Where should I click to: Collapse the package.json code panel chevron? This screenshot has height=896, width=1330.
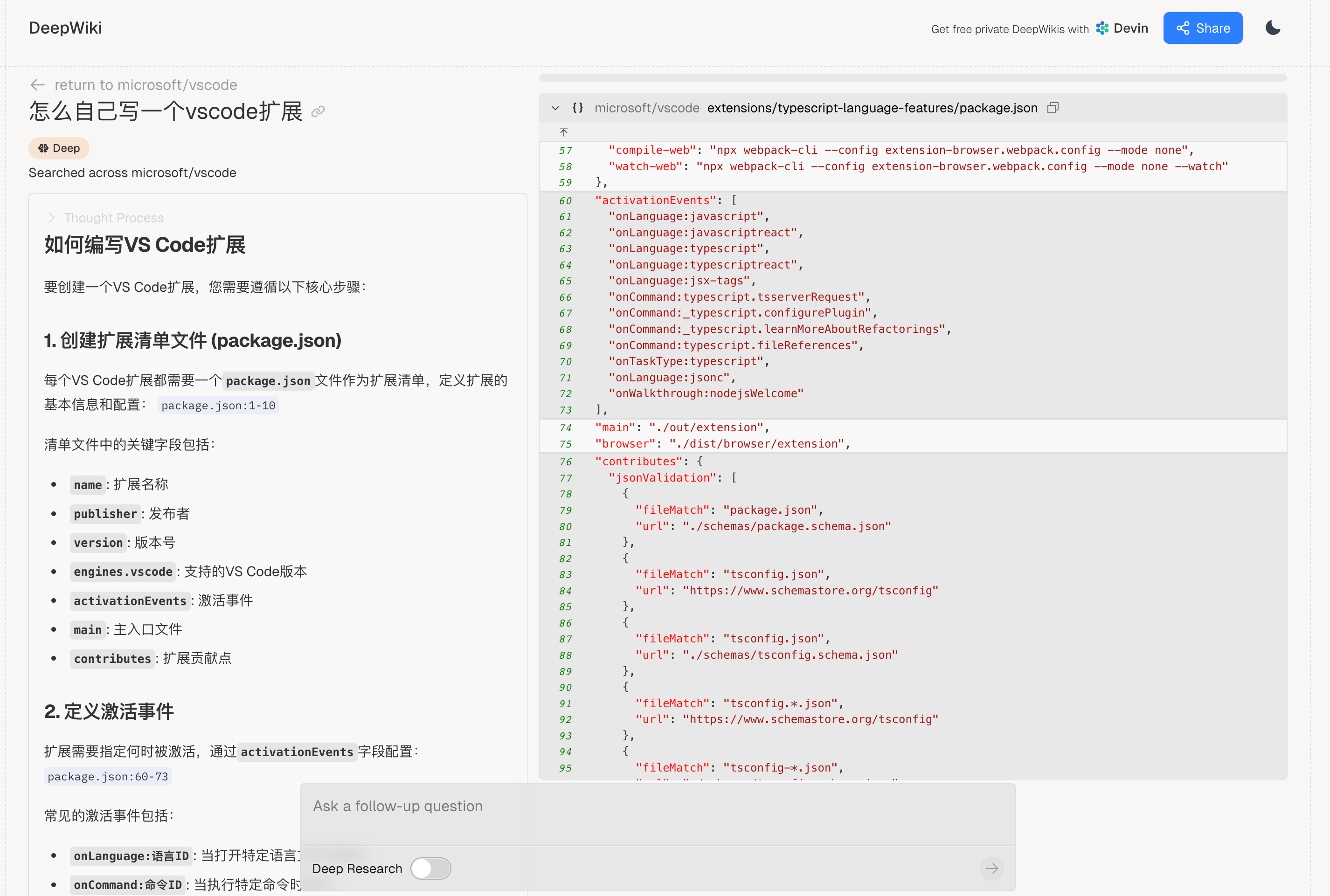[555, 108]
